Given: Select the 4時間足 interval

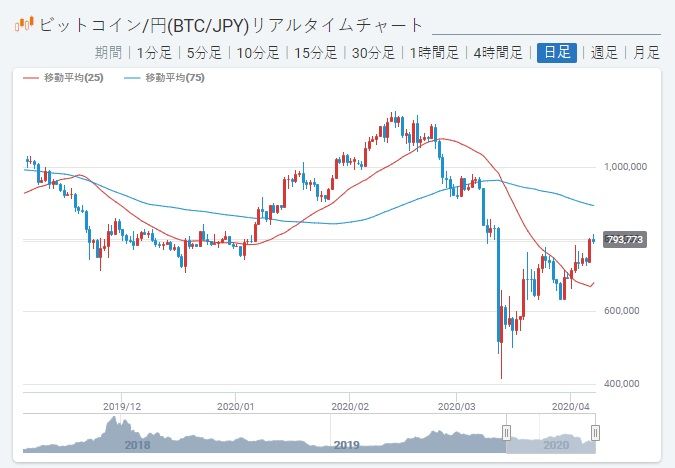Looking at the screenshot, I should click(502, 53).
